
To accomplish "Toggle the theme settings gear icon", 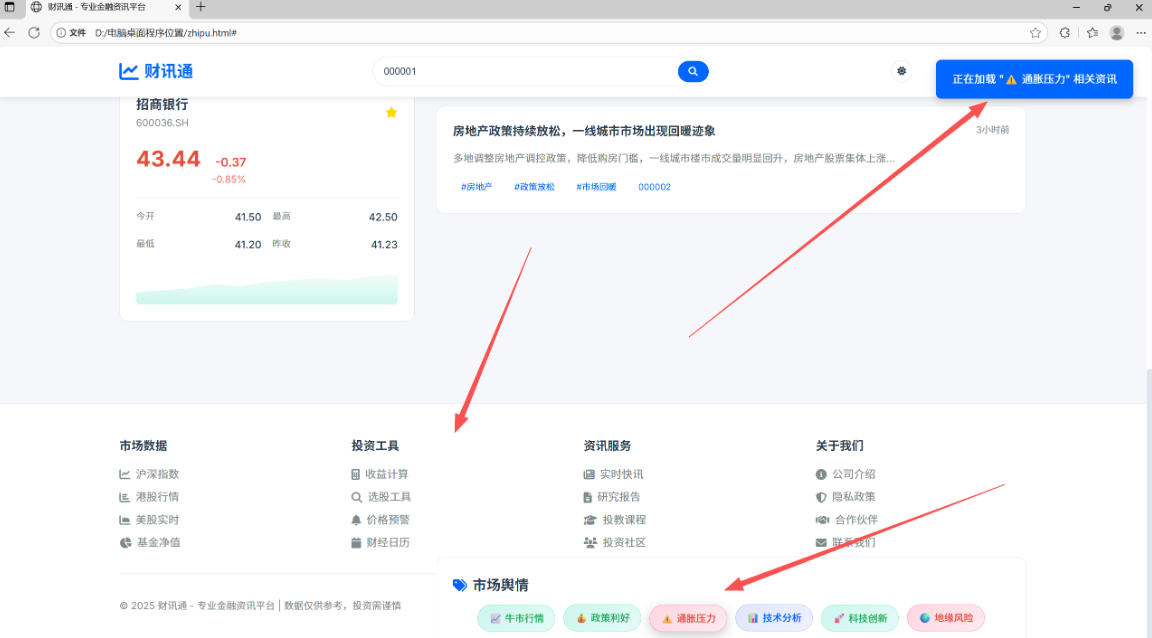I will coord(902,71).
